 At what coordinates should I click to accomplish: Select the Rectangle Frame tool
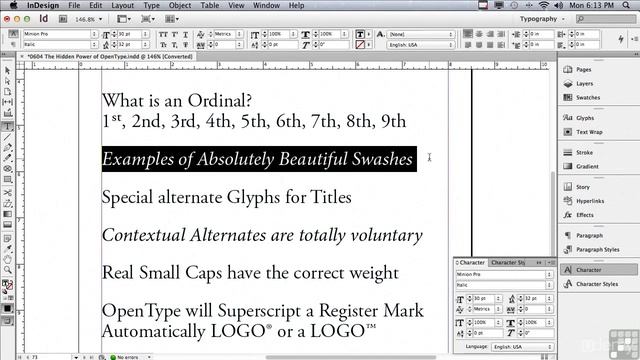point(7,169)
